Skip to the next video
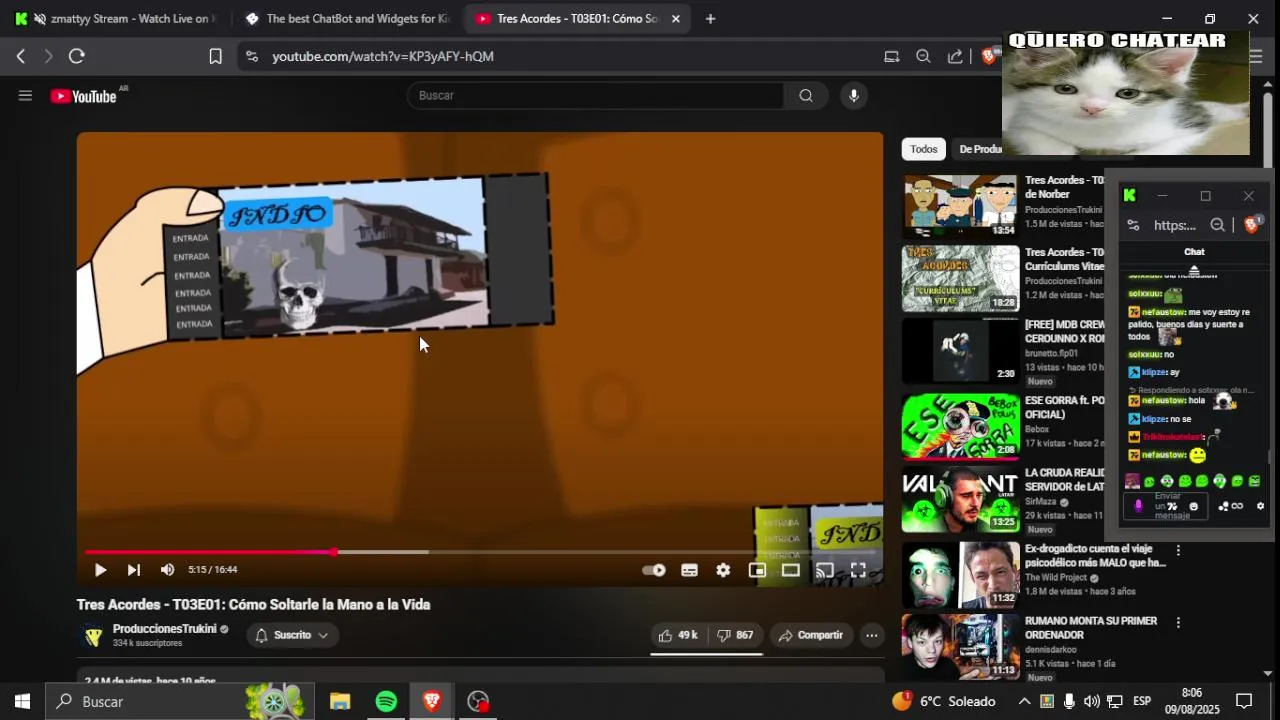Image resolution: width=1280 pixels, height=720 pixels. click(133, 570)
